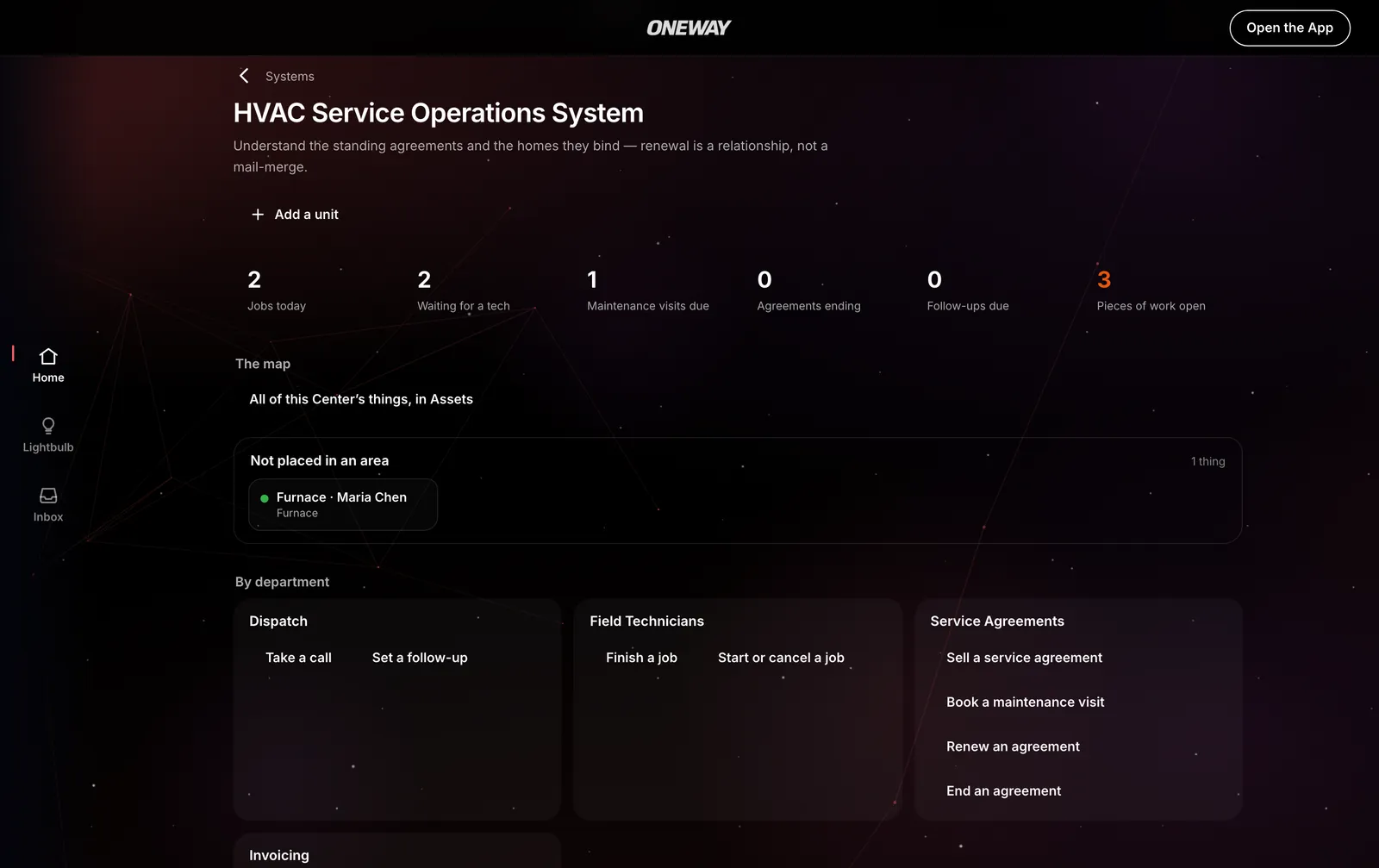Choose Book a maintenance visit
The image size is (1379, 868).
[1025, 703]
